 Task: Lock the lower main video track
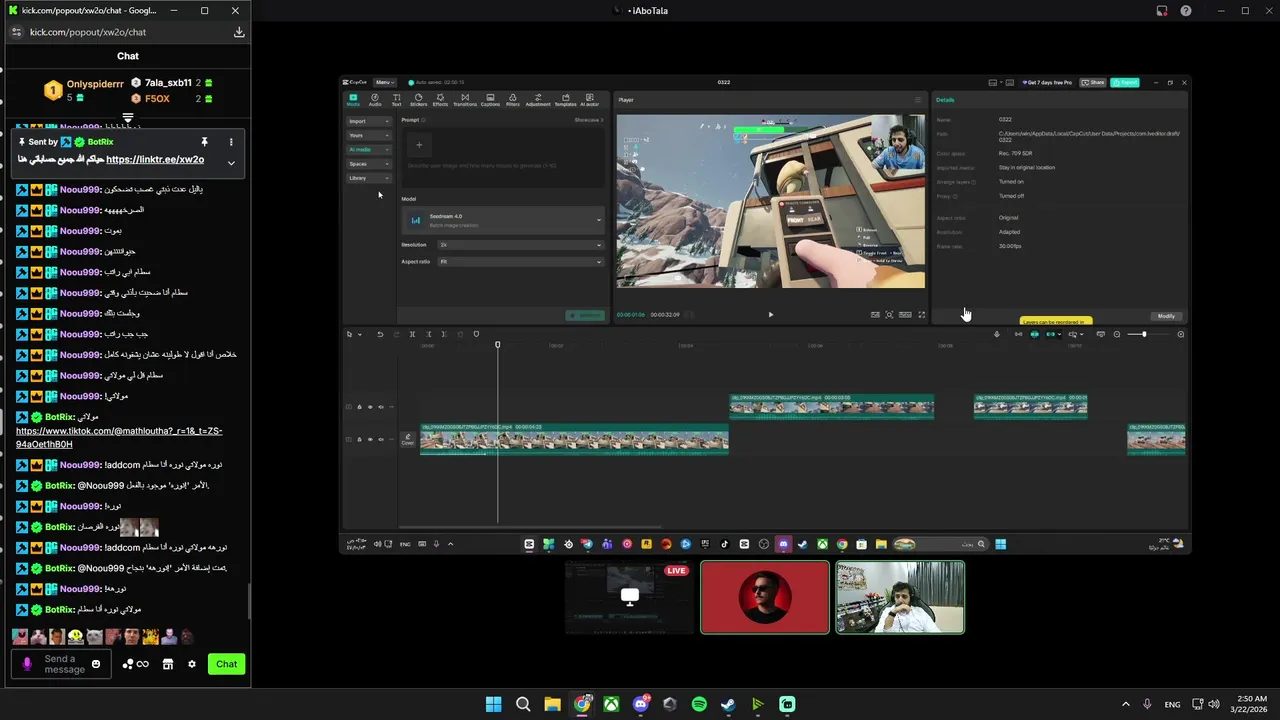359,439
